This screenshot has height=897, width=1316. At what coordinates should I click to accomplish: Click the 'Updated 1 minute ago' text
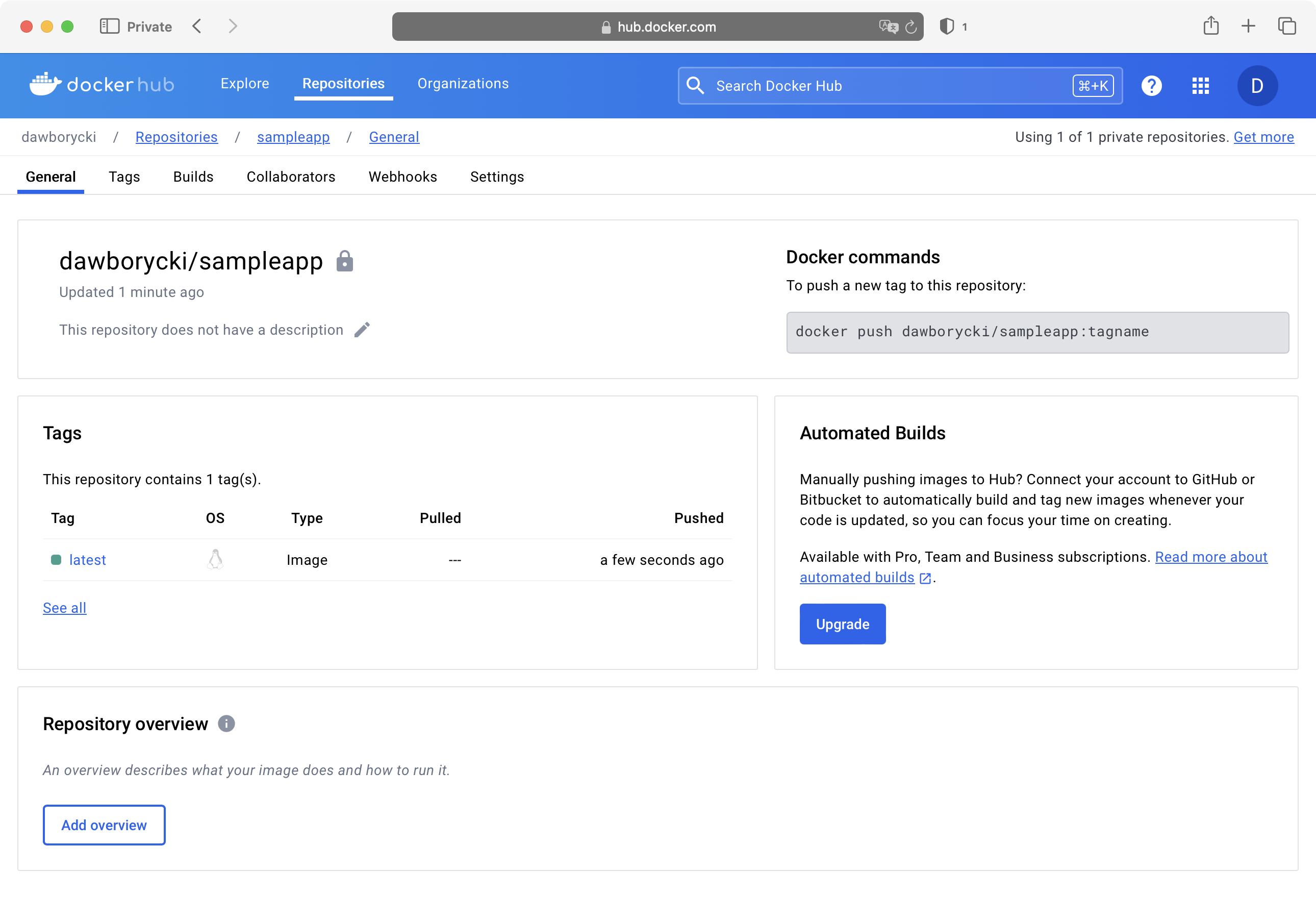tap(132, 292)
